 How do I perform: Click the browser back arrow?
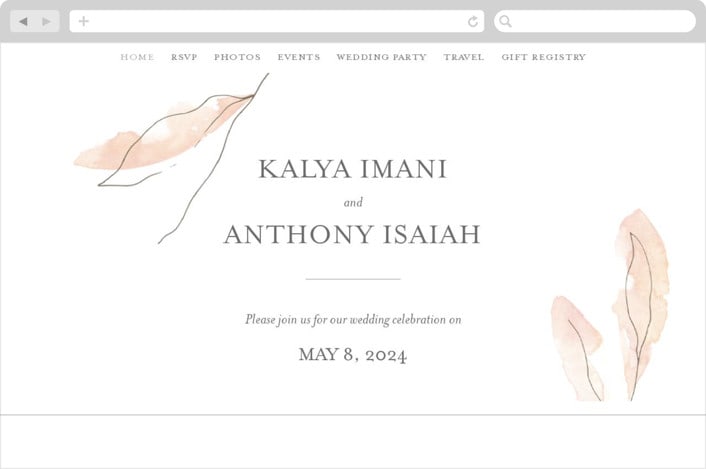point(23,21)
